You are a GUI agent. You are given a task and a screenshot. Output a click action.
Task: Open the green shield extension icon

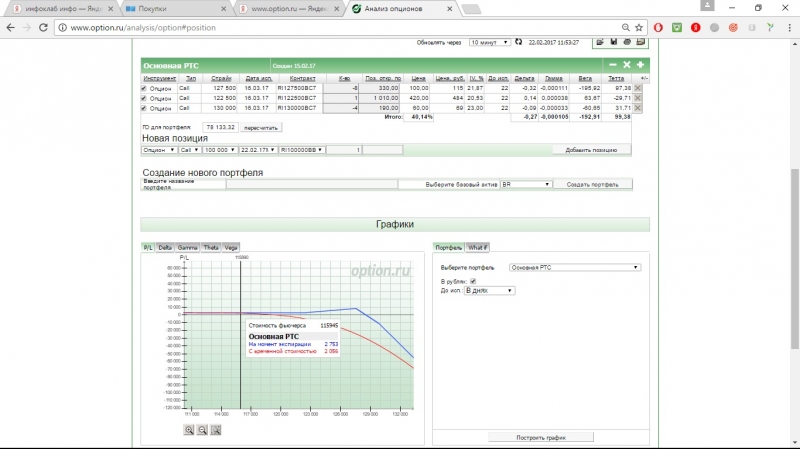[x=677, y=28]
